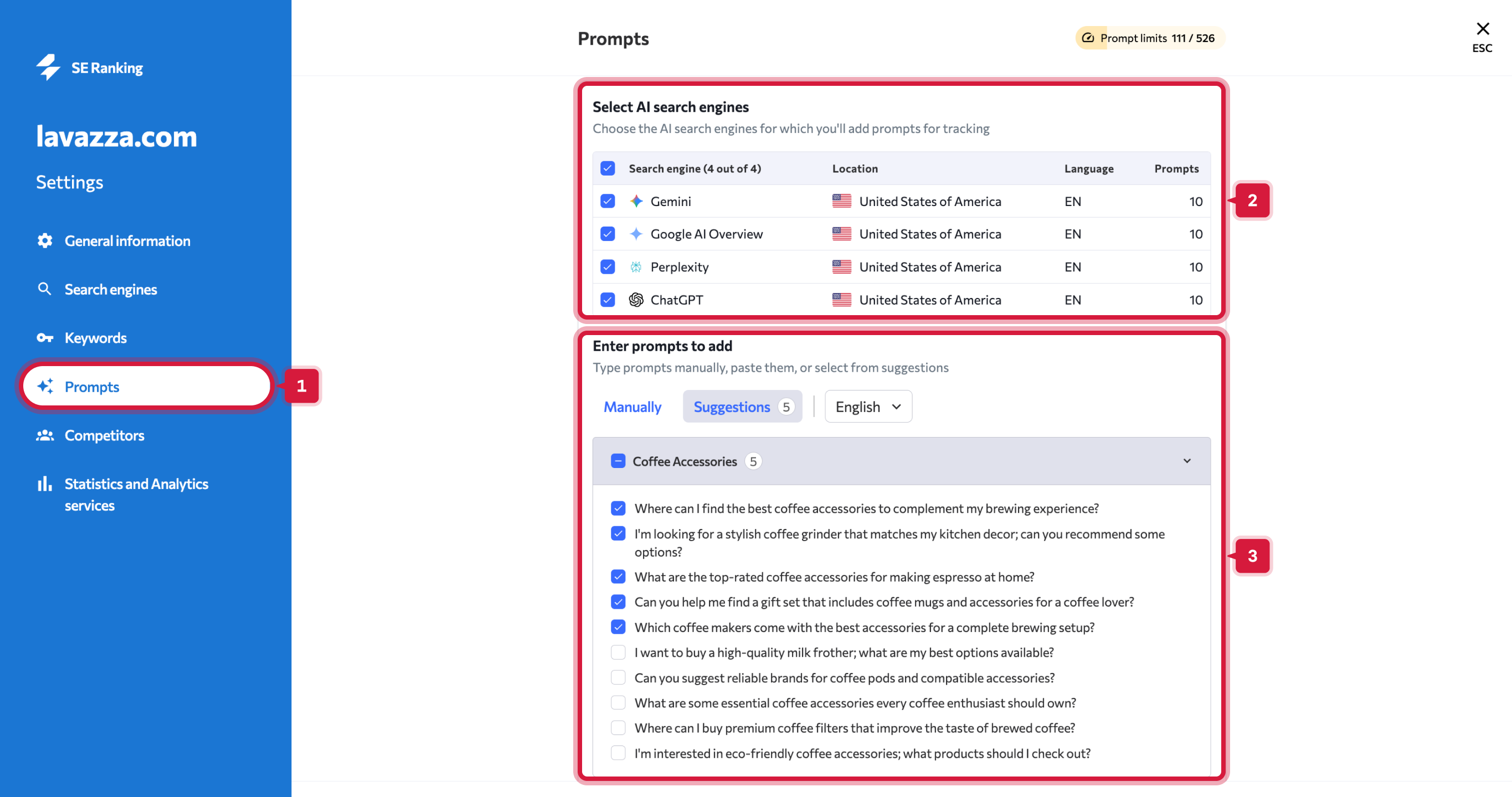Image resolution: width=1512 pixels, height=797 pixels.
Task: Uncheck the Gemini search engine checkbox
Action: point(608,201)
